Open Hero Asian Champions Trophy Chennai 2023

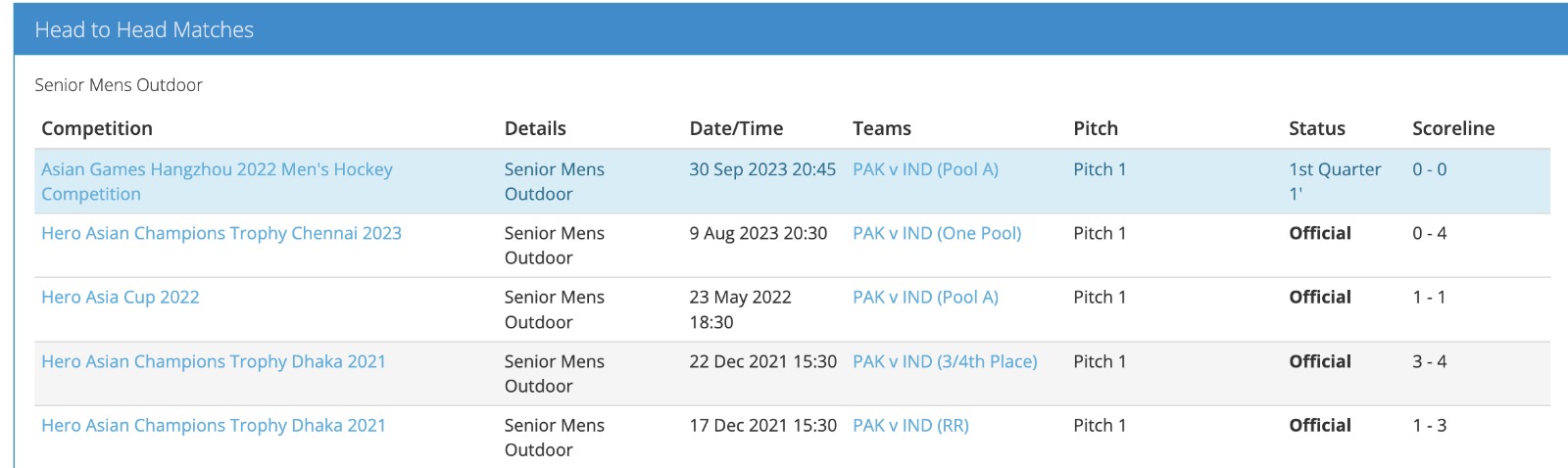[221, 234]
